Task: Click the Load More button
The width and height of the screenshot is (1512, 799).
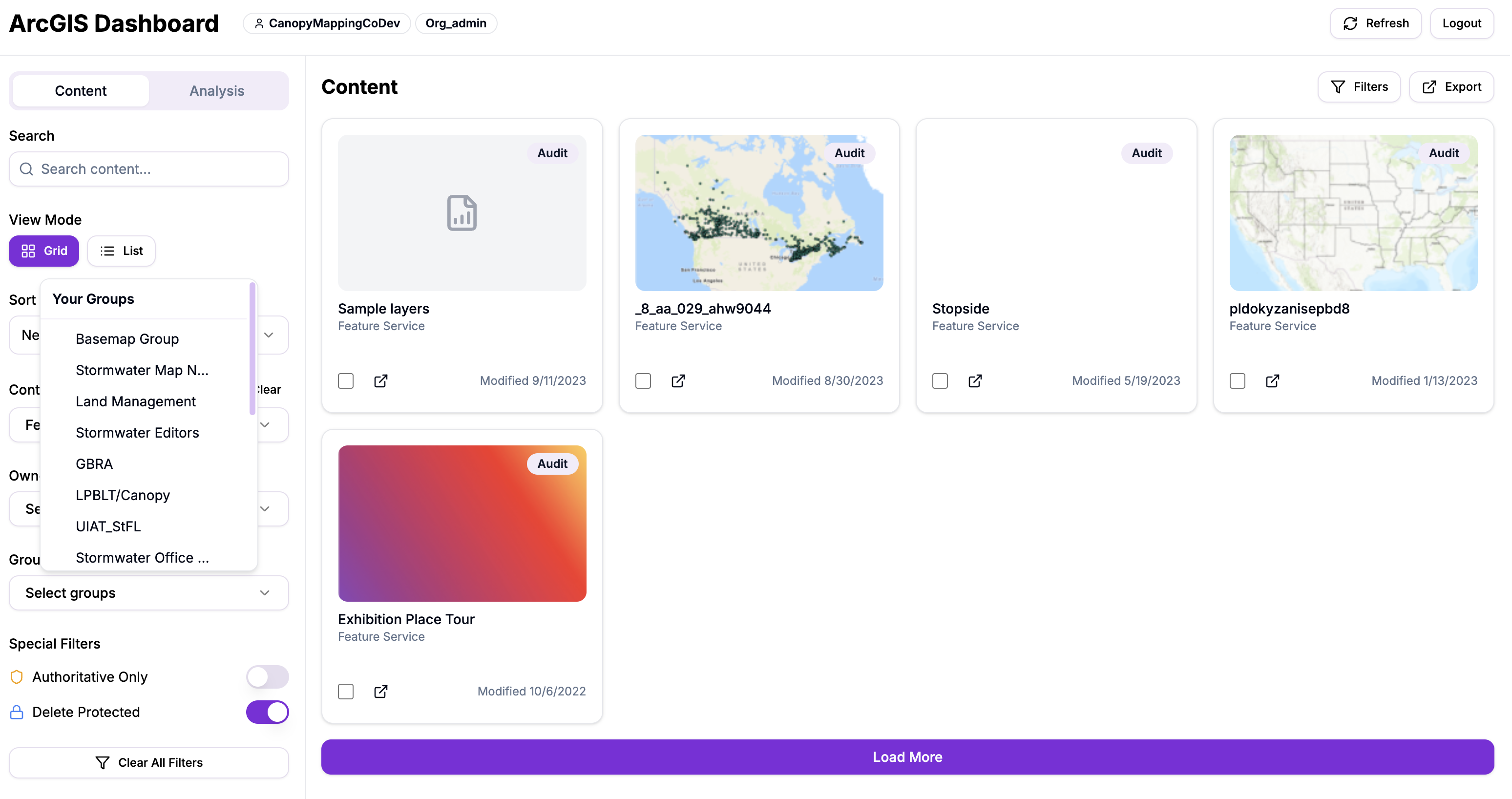Action: coord(907,757)
